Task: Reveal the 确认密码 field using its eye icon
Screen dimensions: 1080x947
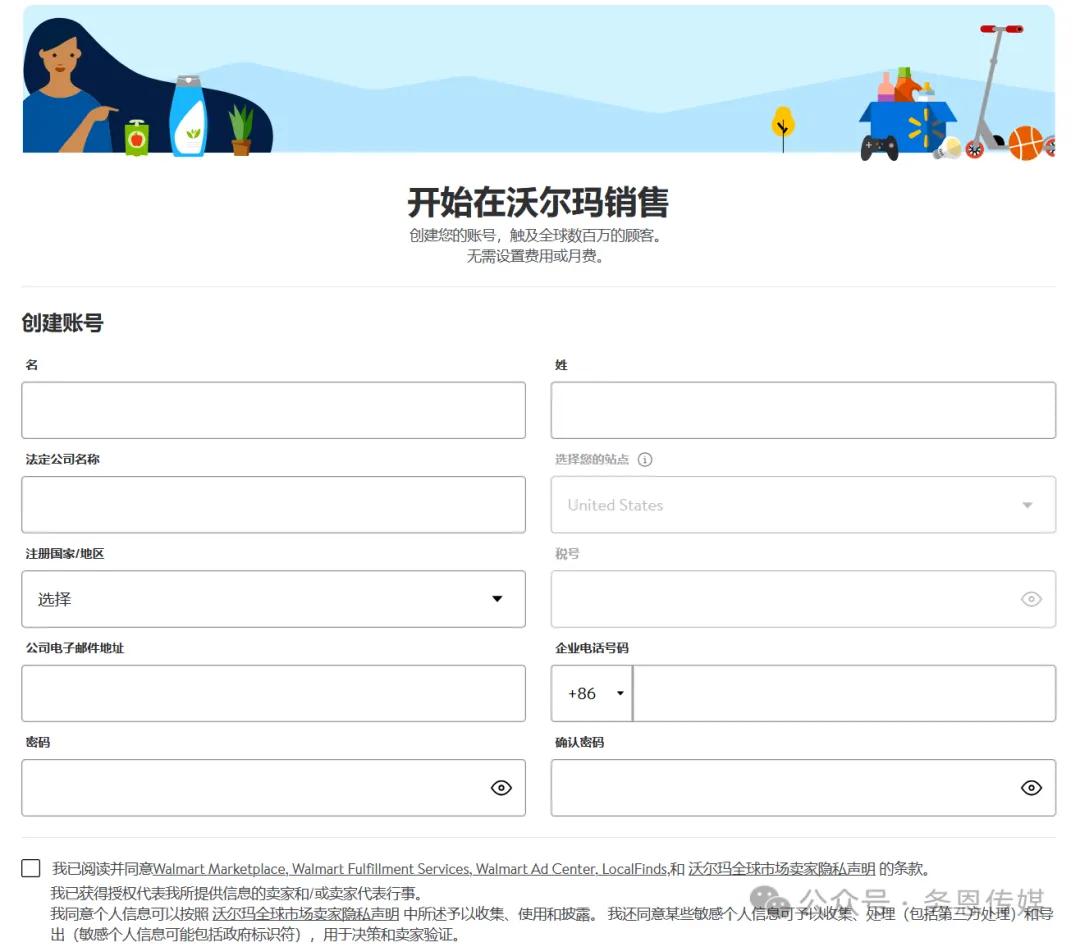Action: click(1031, 788)
